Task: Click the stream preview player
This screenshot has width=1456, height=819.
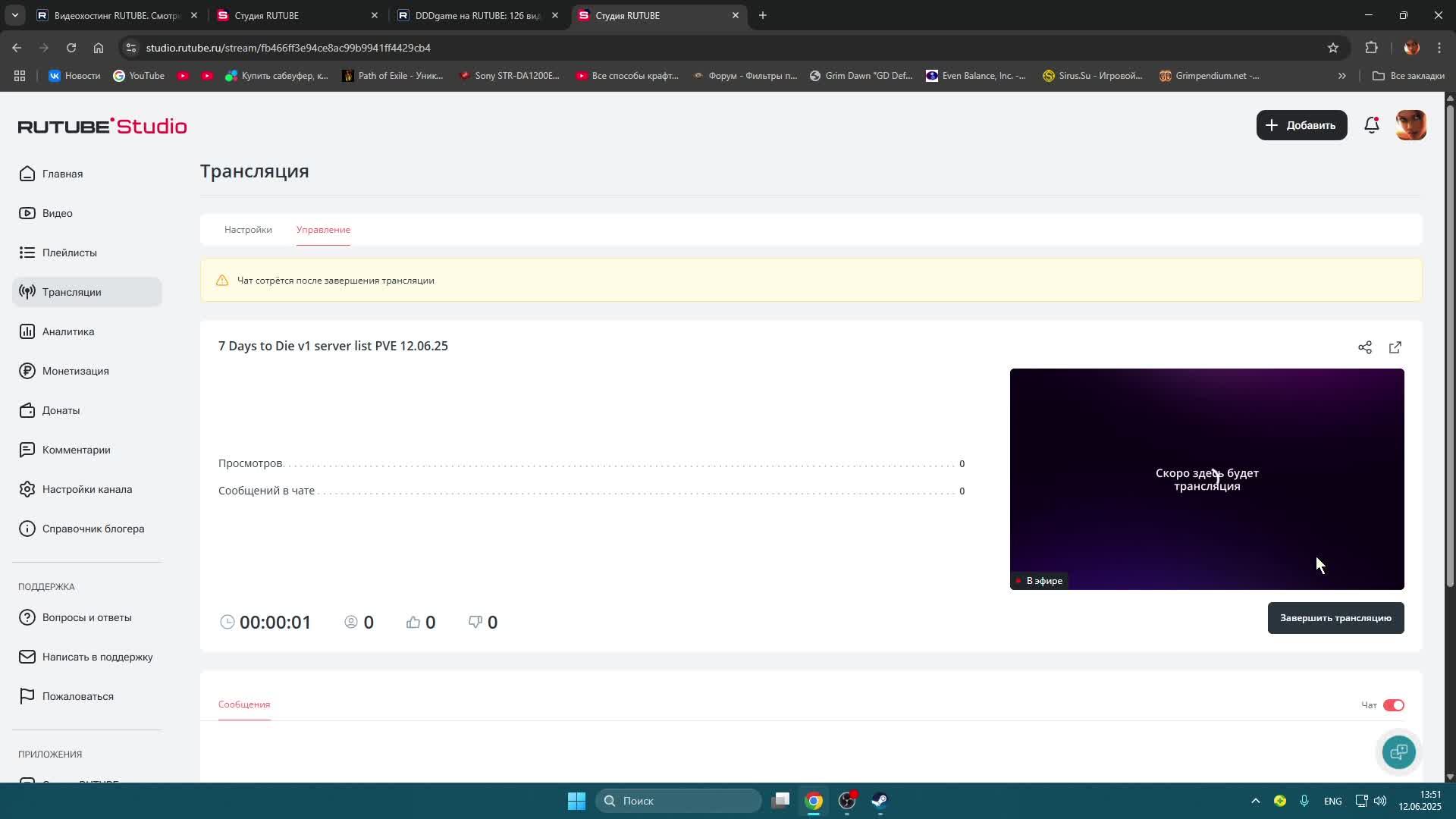Action: tap(1207, 479)
